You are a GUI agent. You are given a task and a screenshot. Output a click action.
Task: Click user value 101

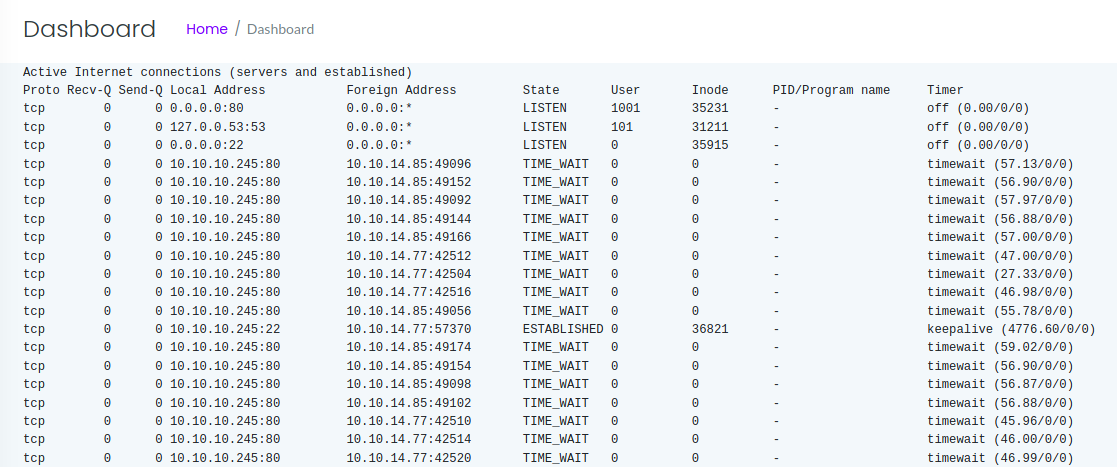[622, 127]
